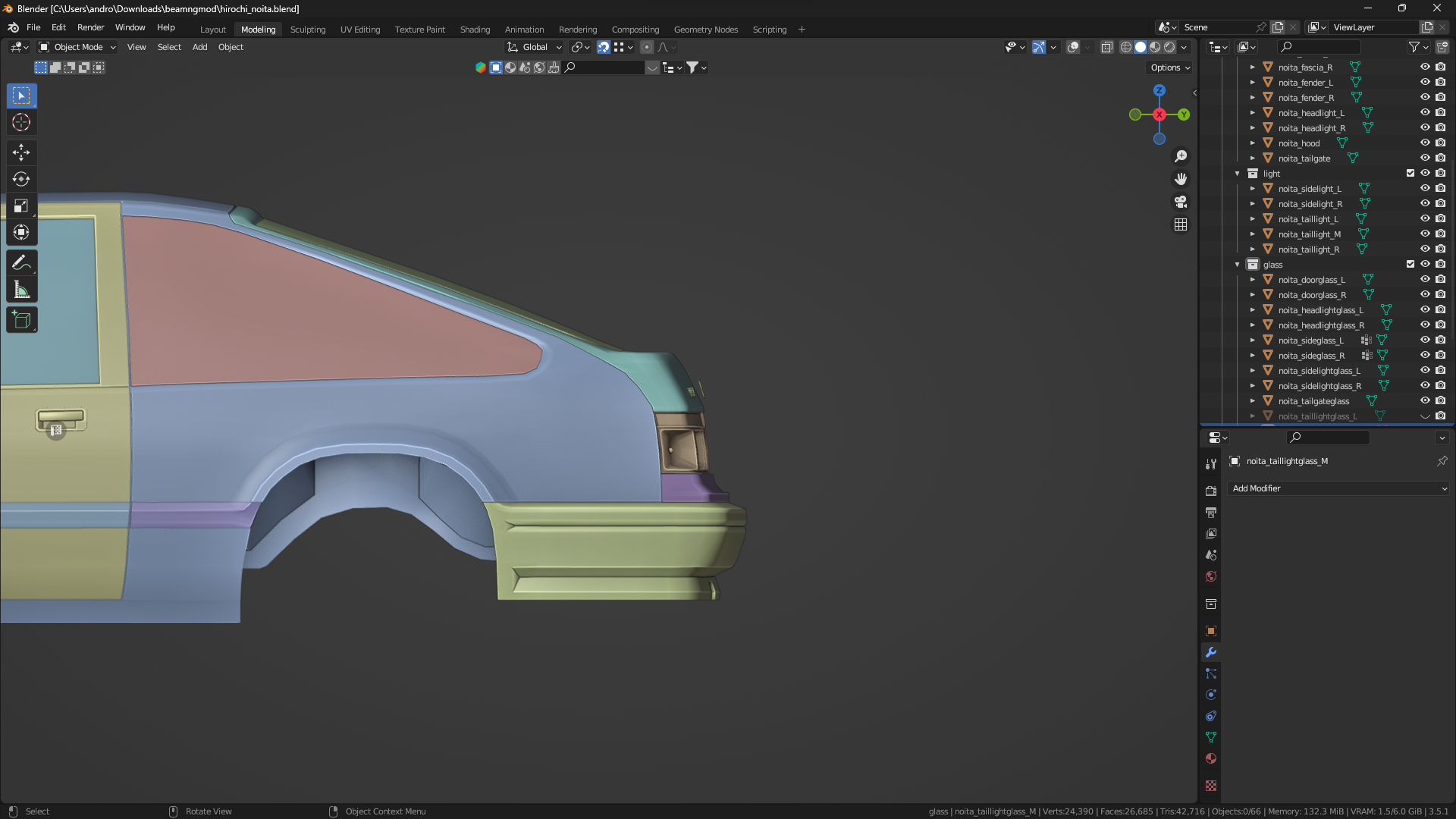Collapse the glass collection
The width and height of the screenshot is (1456, 819).
[1238, 265]
